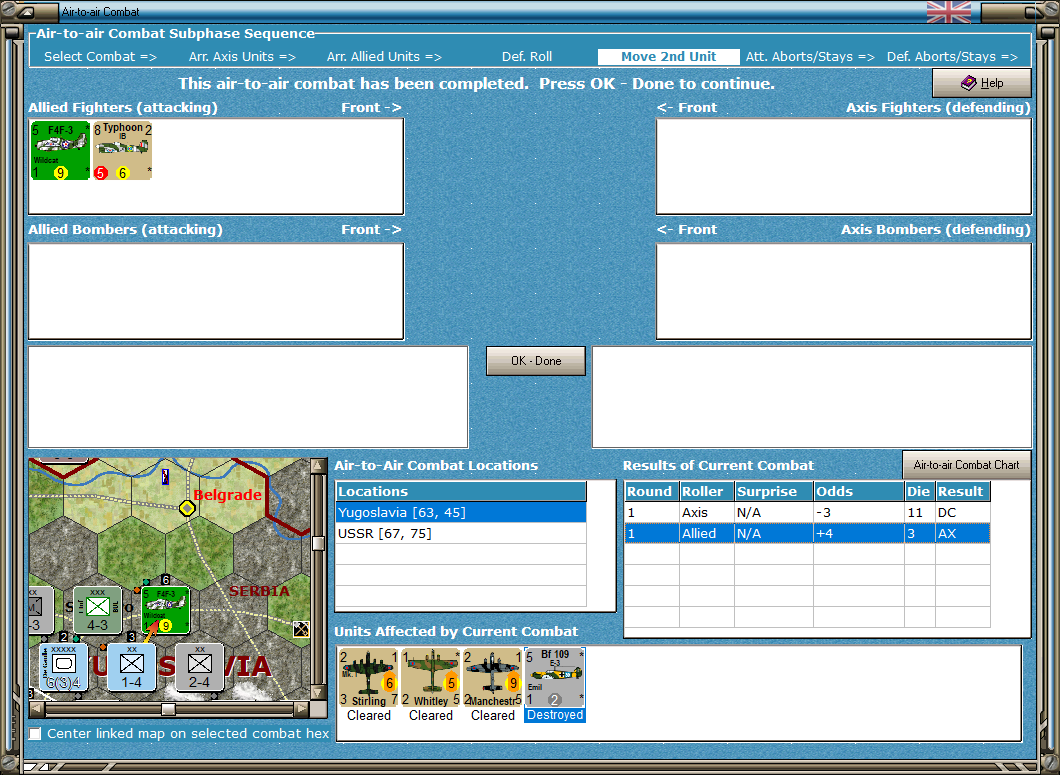This screenshot has width=1060, height=775.
Task: Click the OK - Done button
Action: (536, 361)
